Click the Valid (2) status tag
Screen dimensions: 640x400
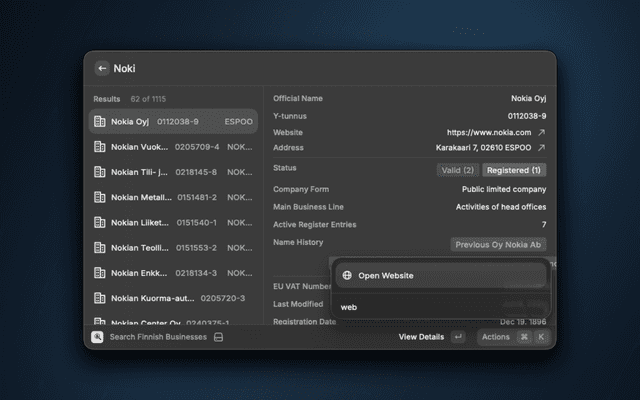(x=458, y=170)
